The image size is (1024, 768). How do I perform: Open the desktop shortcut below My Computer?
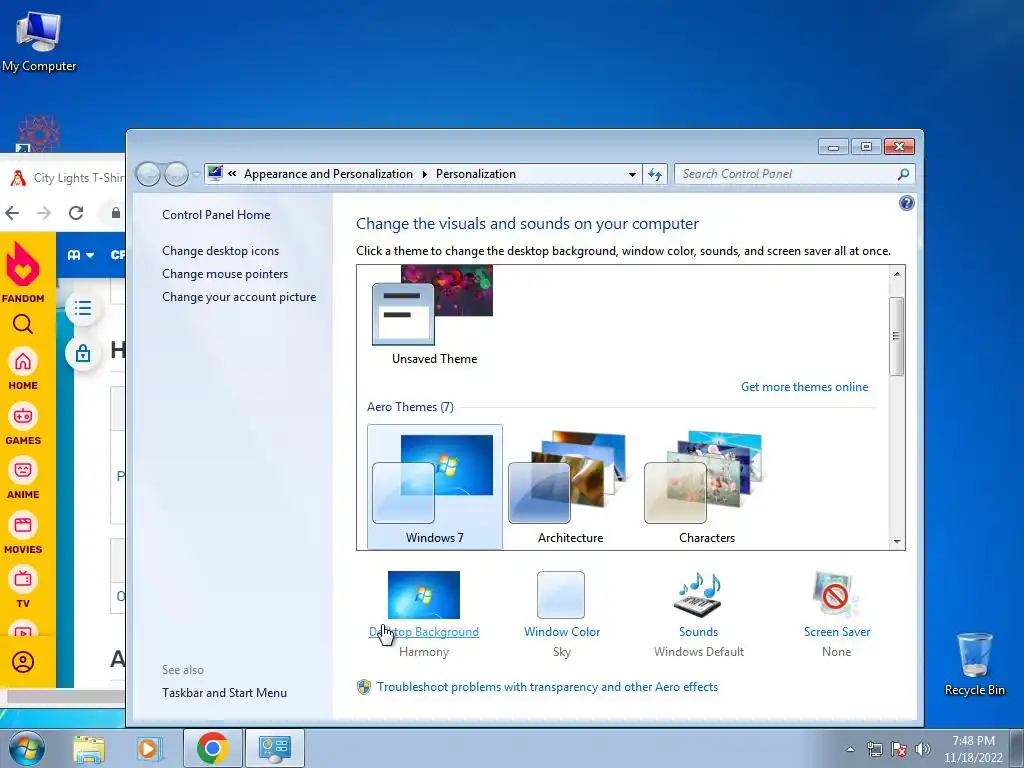point(38,134)
